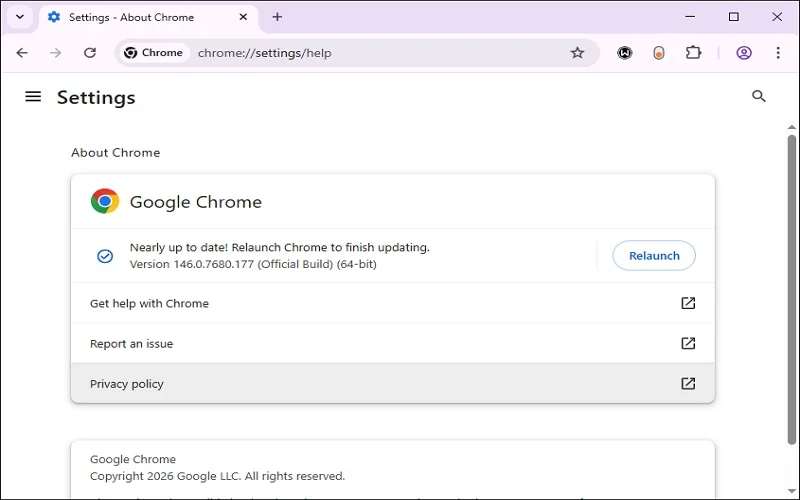This screenshot has height=500, width=800.
Task: Open the Settings hamburger main menu
Action: click(33, 96)
